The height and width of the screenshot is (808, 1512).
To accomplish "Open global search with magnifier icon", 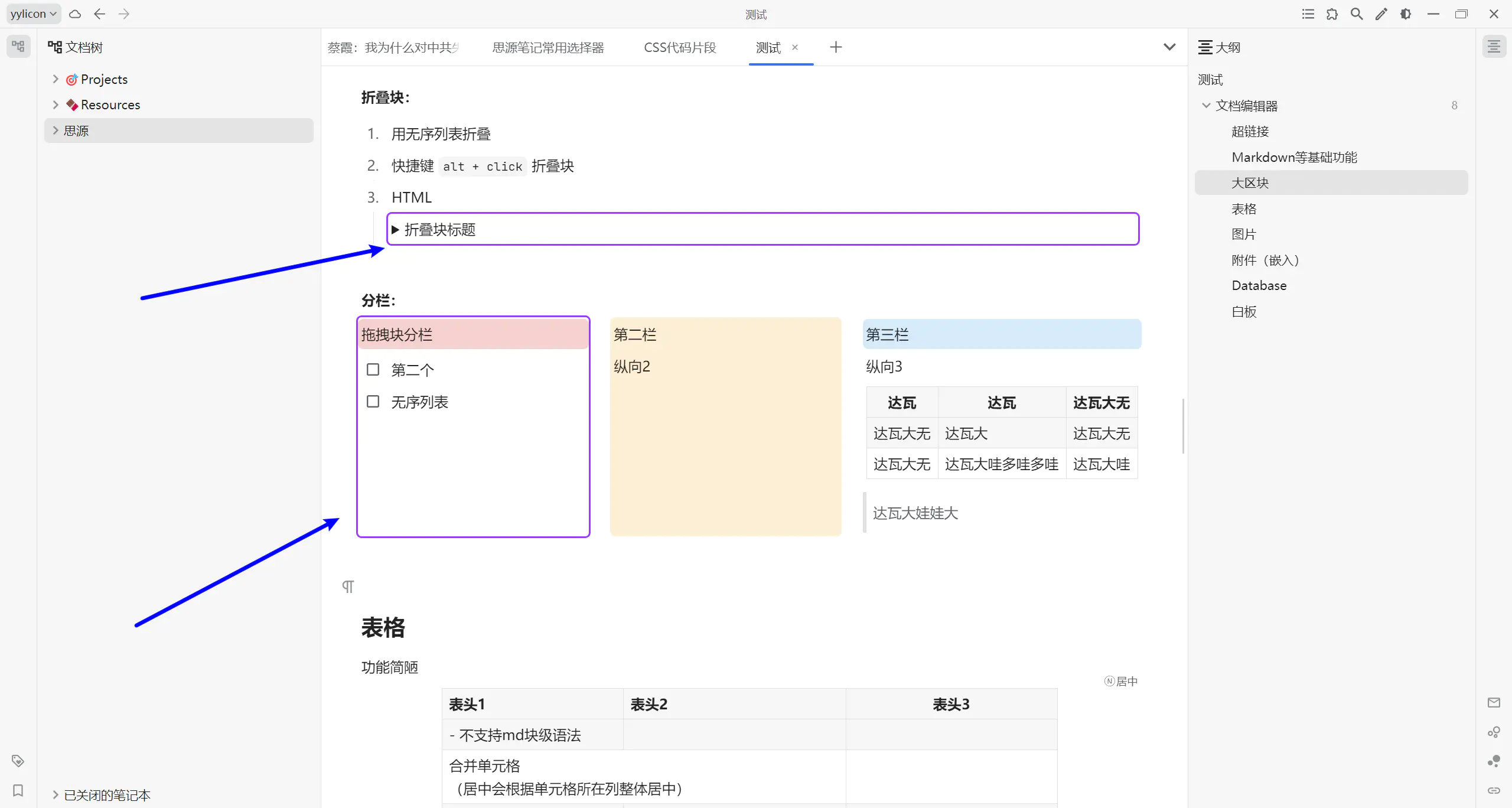I will click(x=1357, y=14).
